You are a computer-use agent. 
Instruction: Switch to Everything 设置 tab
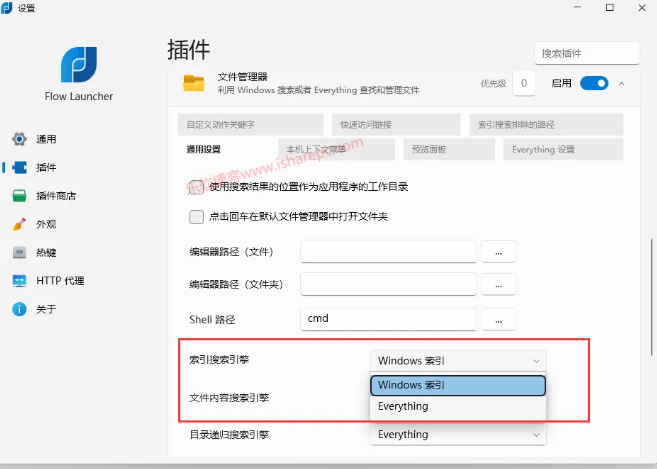click(563, 149)
